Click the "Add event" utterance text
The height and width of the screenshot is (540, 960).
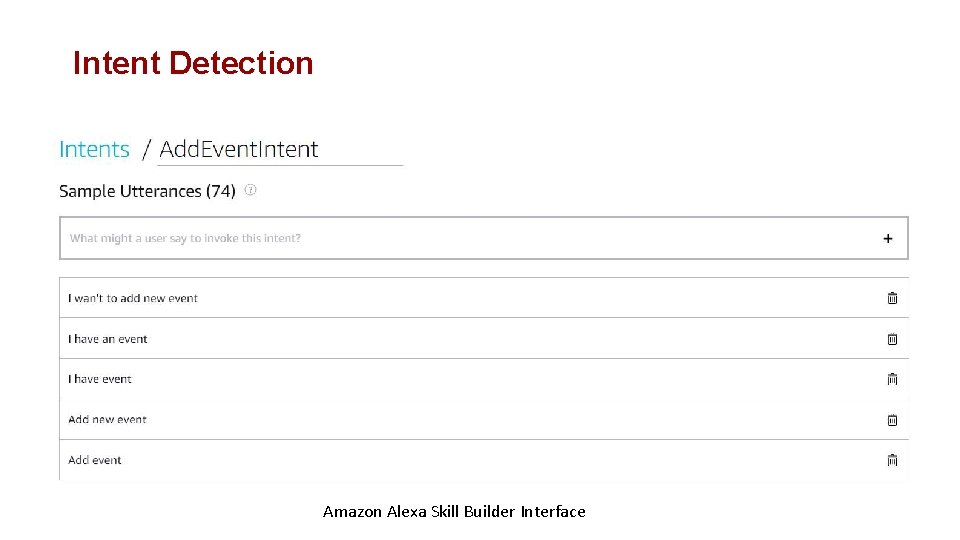pos(95,460)
